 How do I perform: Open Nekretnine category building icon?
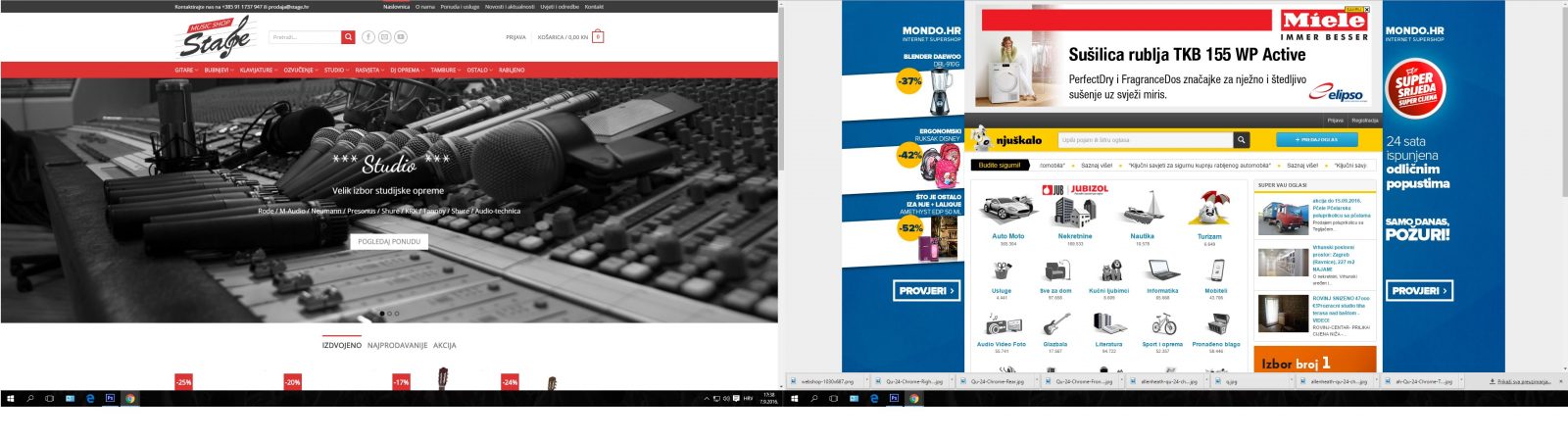(x=1075, y=210)
